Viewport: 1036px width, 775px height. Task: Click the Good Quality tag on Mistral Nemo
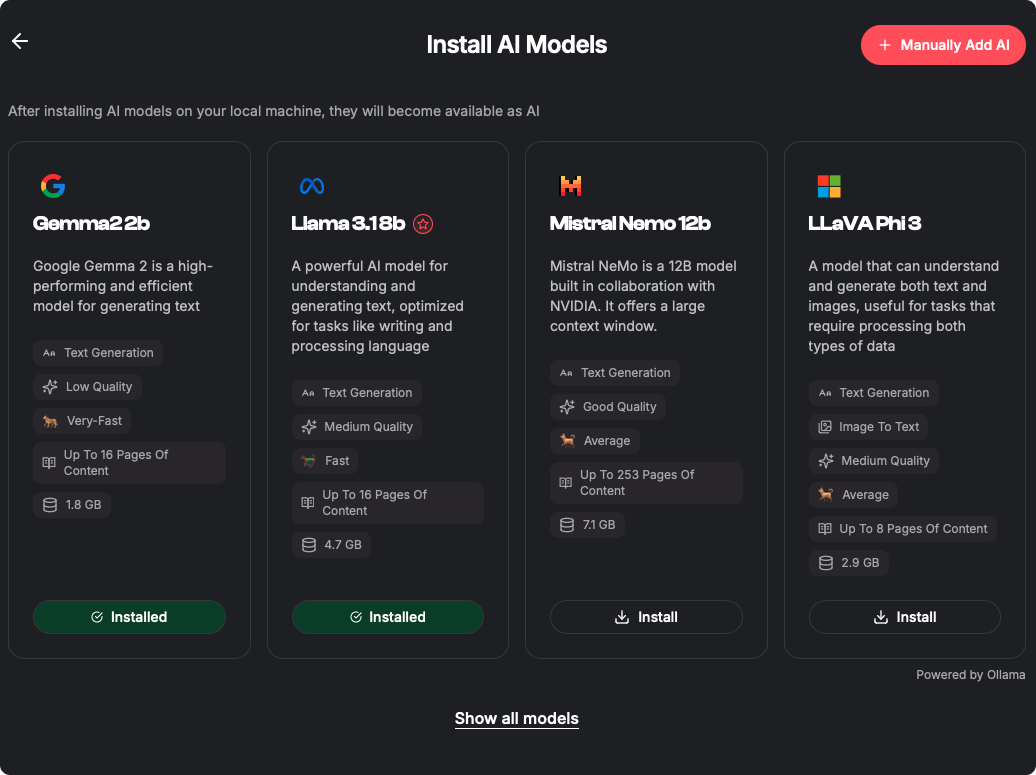point(608,407)
